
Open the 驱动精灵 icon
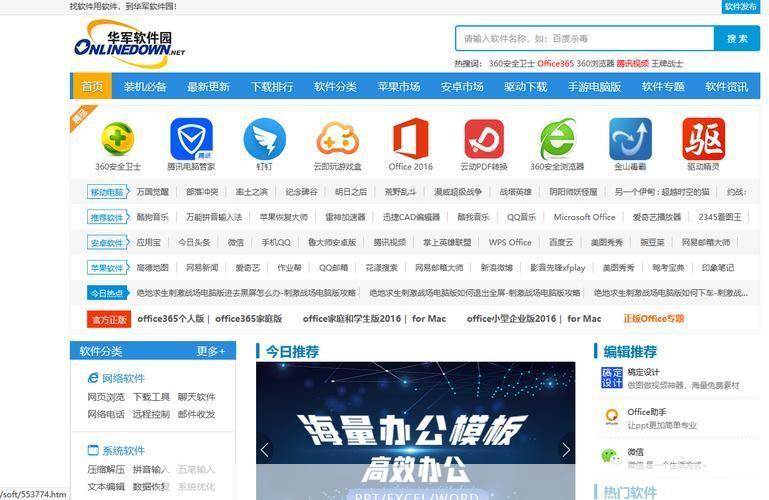(703, 140)
